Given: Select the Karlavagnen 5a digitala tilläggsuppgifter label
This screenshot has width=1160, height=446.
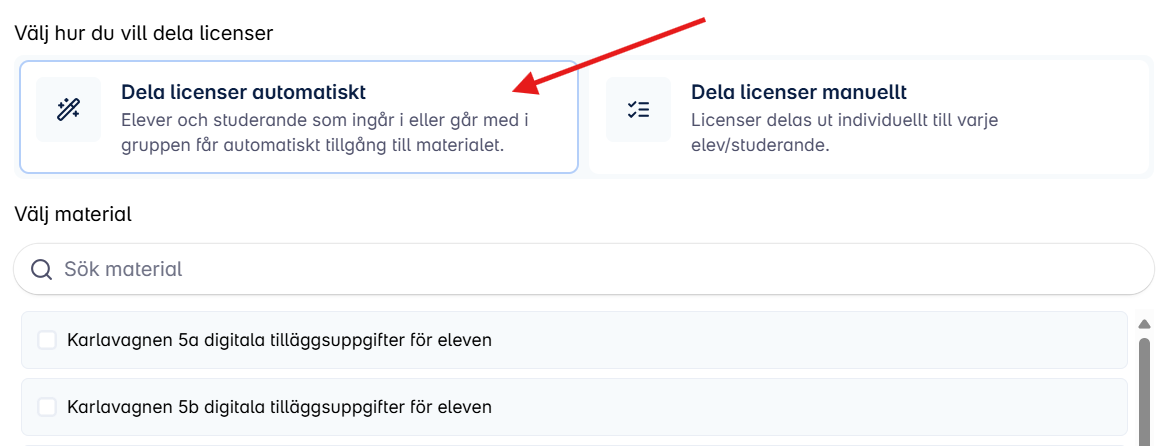Looking at the screenshot, I should click(280, 340).
